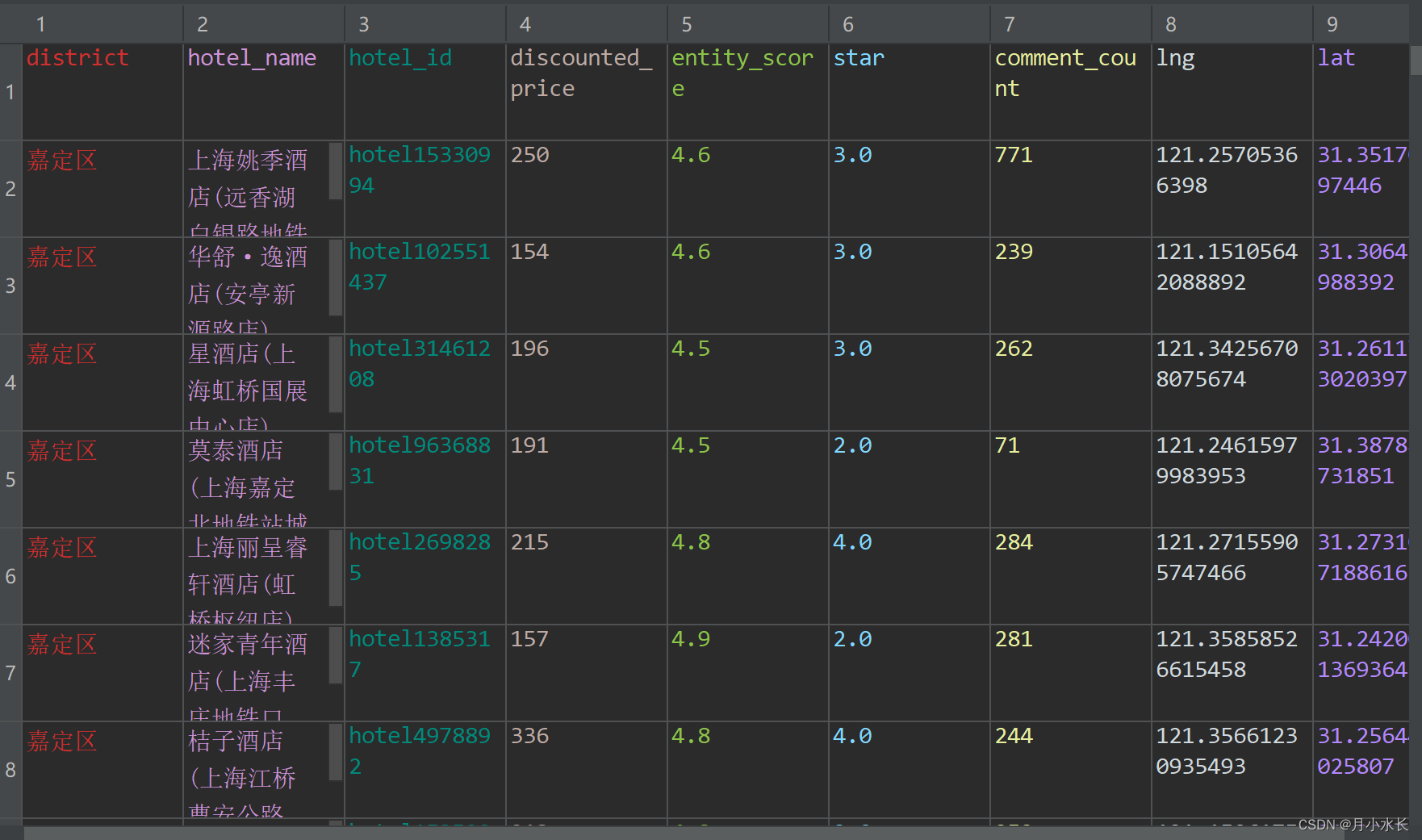
Task: Click price cell 215
Action: (x=587, y=576)
